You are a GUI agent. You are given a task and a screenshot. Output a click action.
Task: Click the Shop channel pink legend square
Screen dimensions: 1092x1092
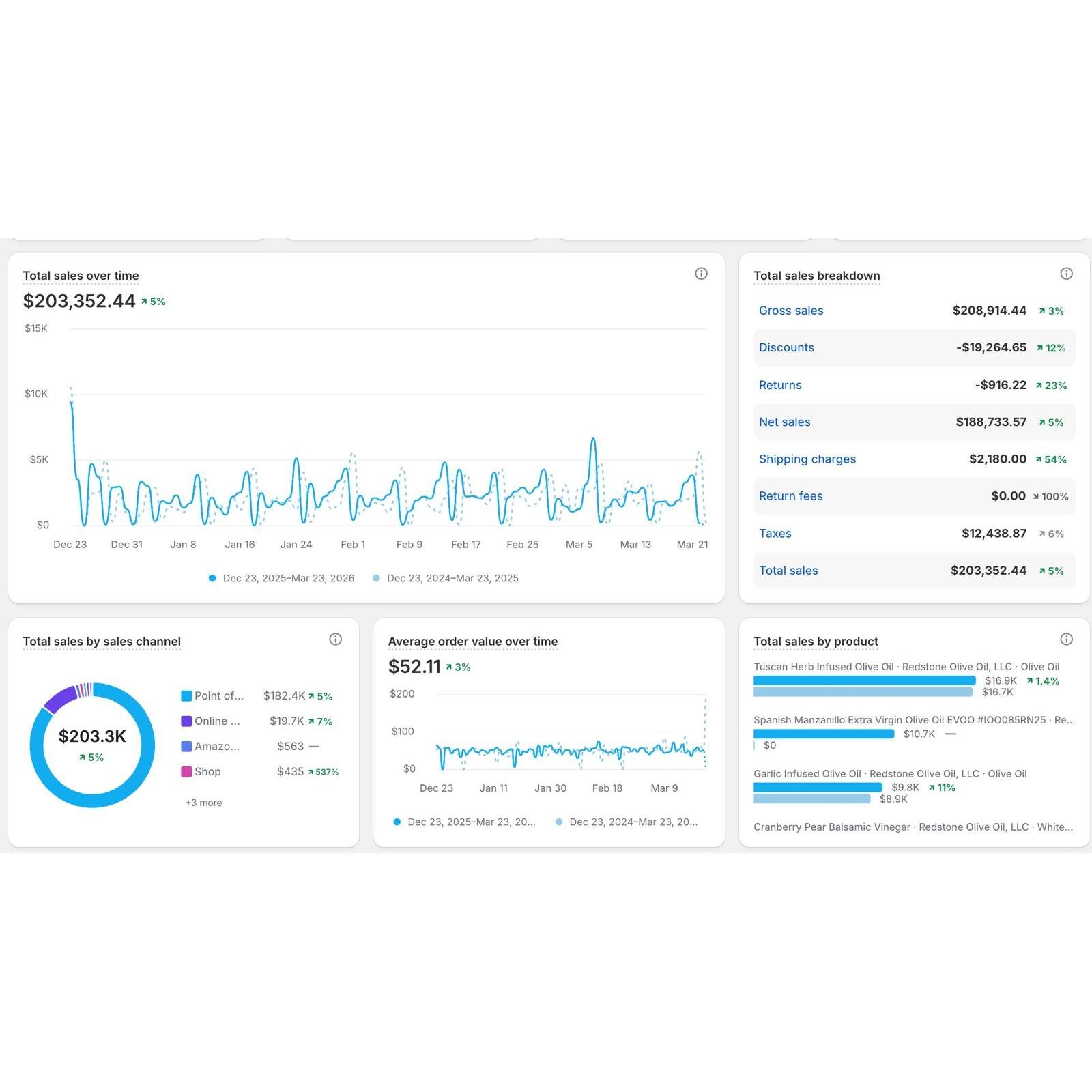(186, 772)
